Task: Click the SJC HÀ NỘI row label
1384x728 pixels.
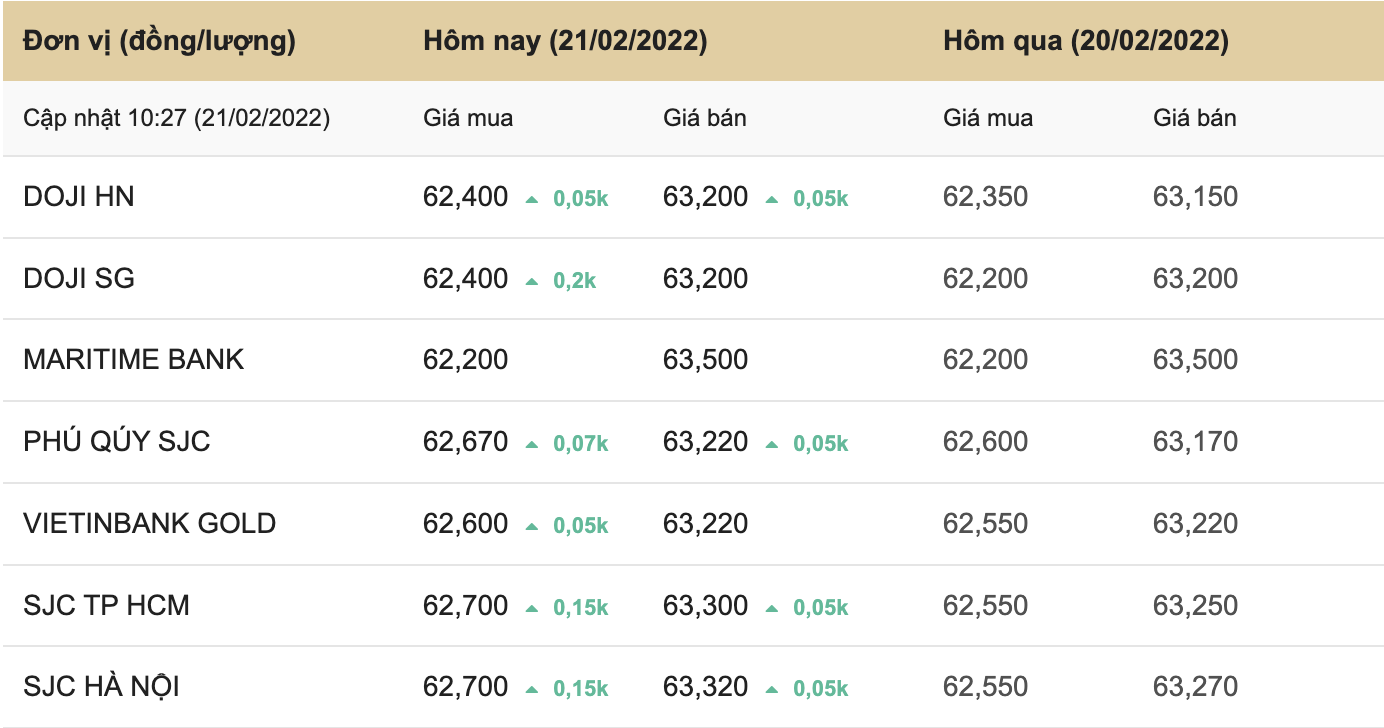Action: click(x=102, y=688)
